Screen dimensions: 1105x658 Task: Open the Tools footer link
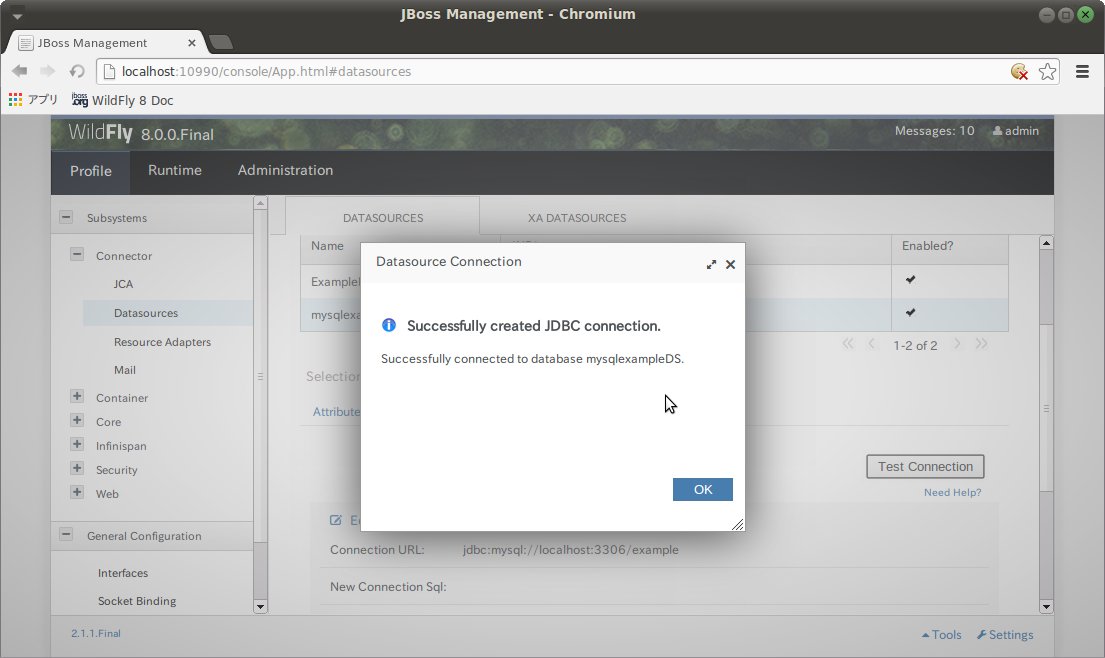pyautogui.click(x=942, y=635)
